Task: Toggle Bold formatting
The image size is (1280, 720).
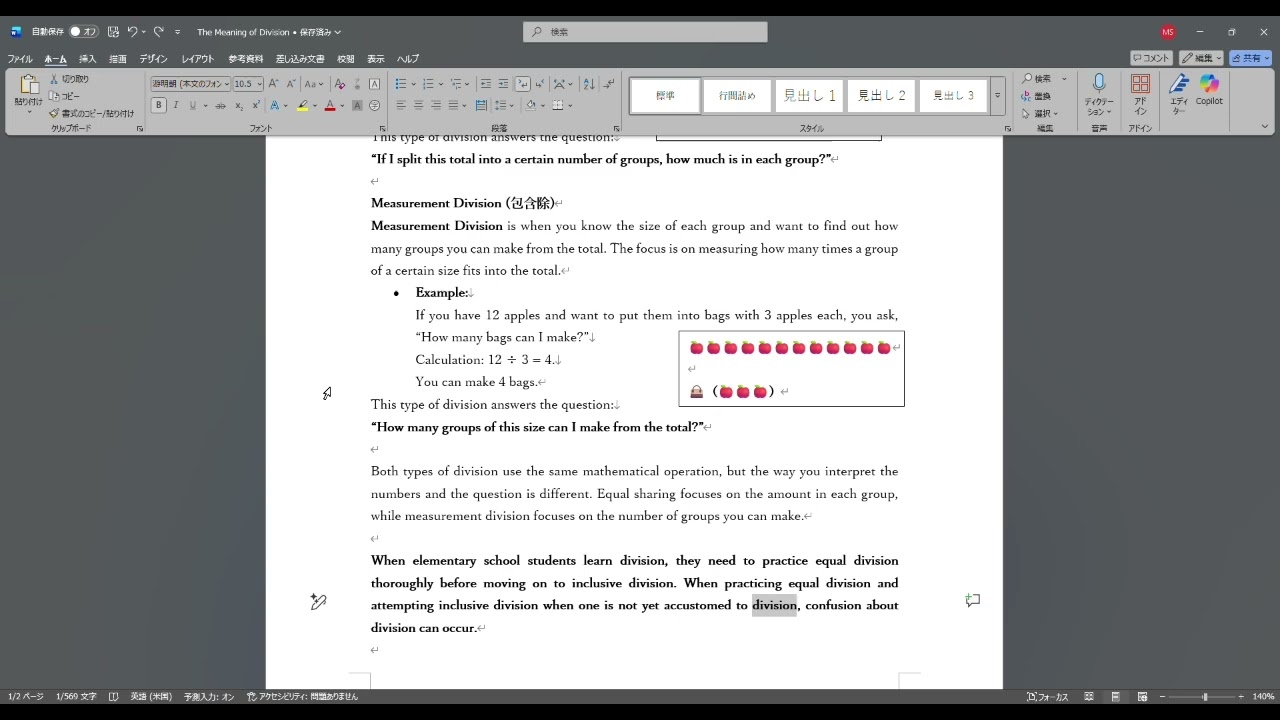Action: 159,105
